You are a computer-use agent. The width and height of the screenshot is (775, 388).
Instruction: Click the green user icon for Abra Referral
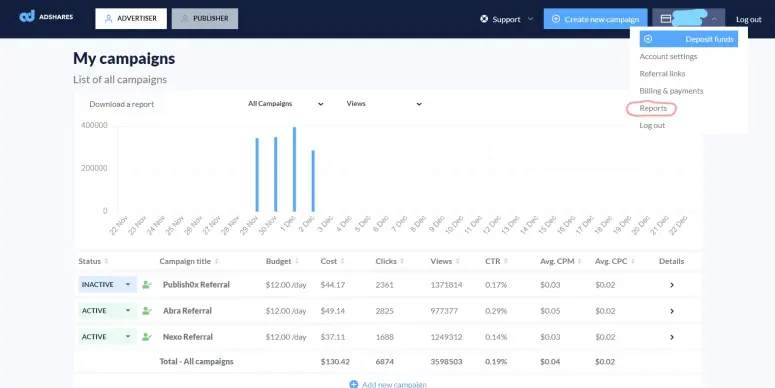147,311
